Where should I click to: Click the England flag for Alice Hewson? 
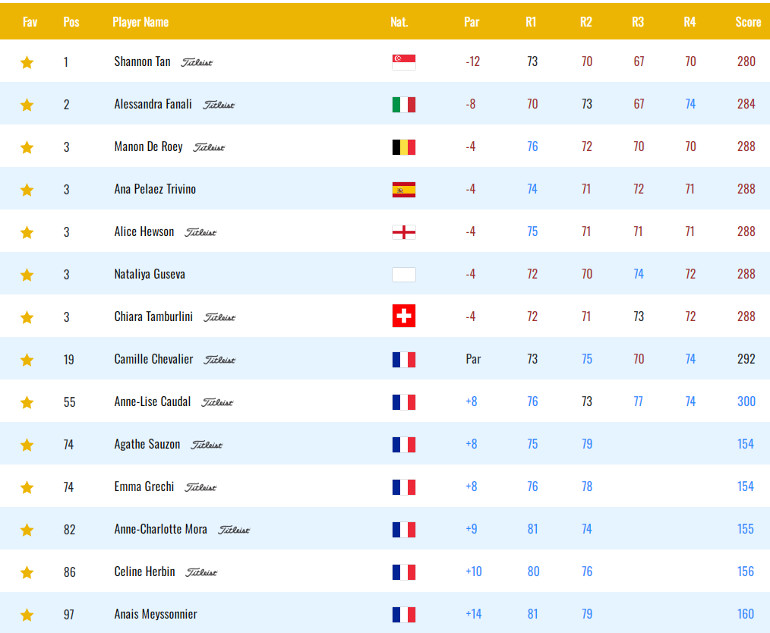404,232
